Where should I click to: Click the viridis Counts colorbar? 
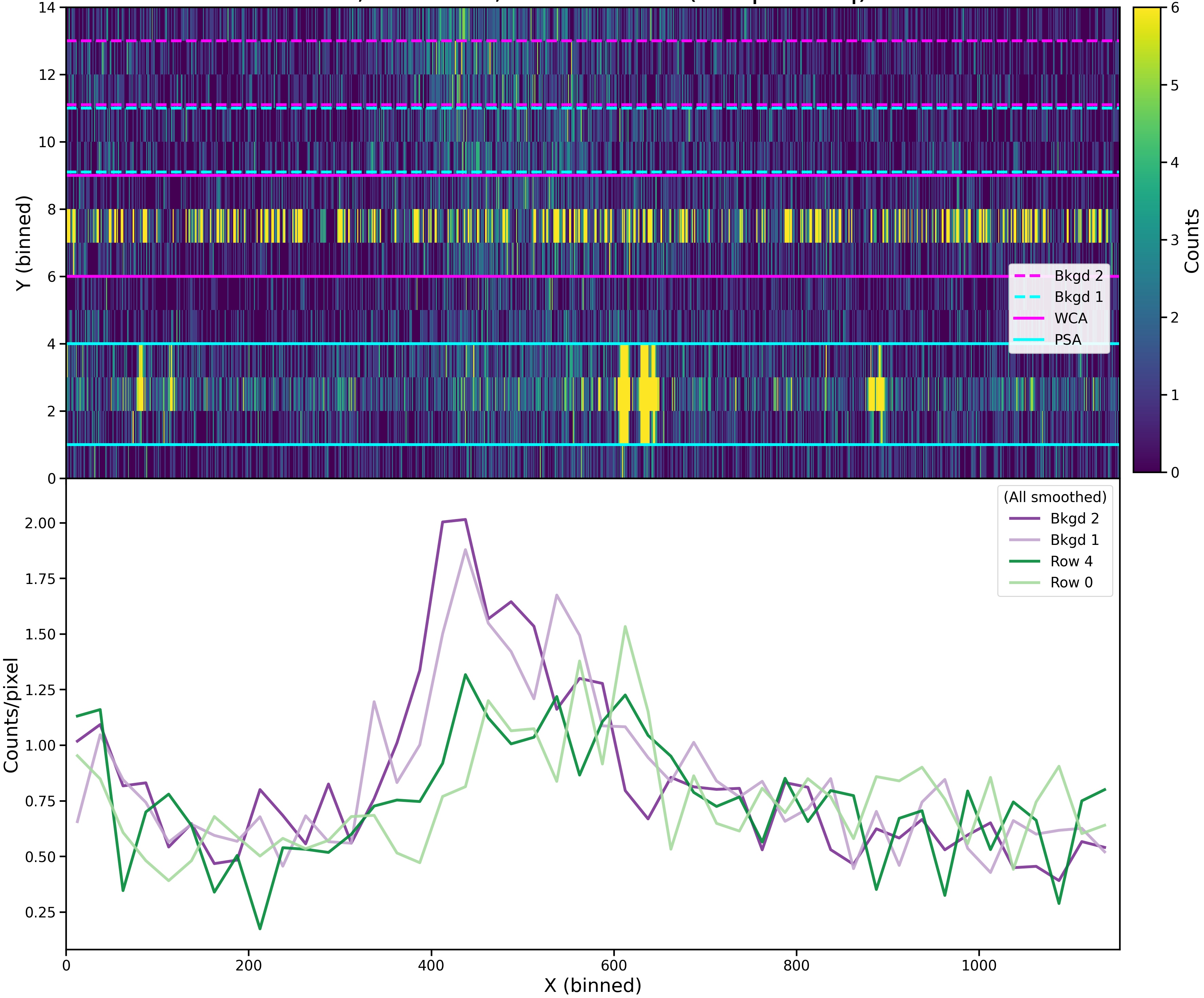click(x=1147, y=240)
